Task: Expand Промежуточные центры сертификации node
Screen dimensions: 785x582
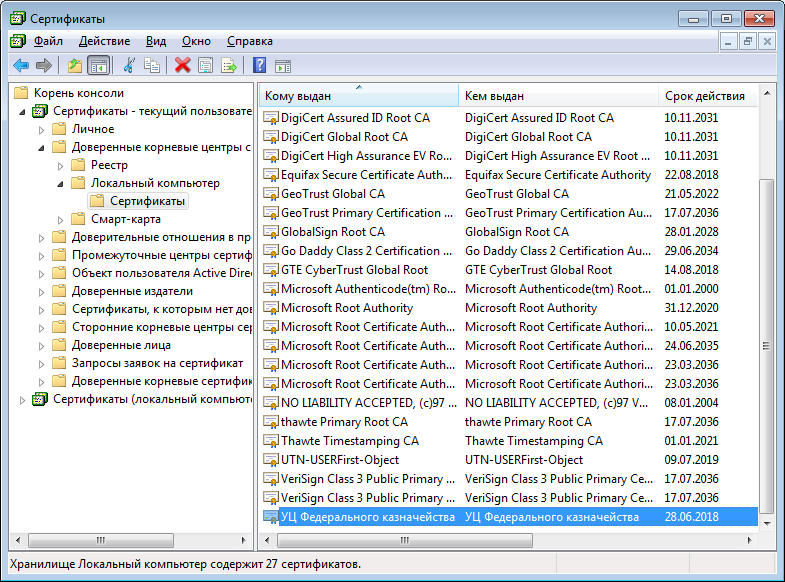Action: click(42, 256)
